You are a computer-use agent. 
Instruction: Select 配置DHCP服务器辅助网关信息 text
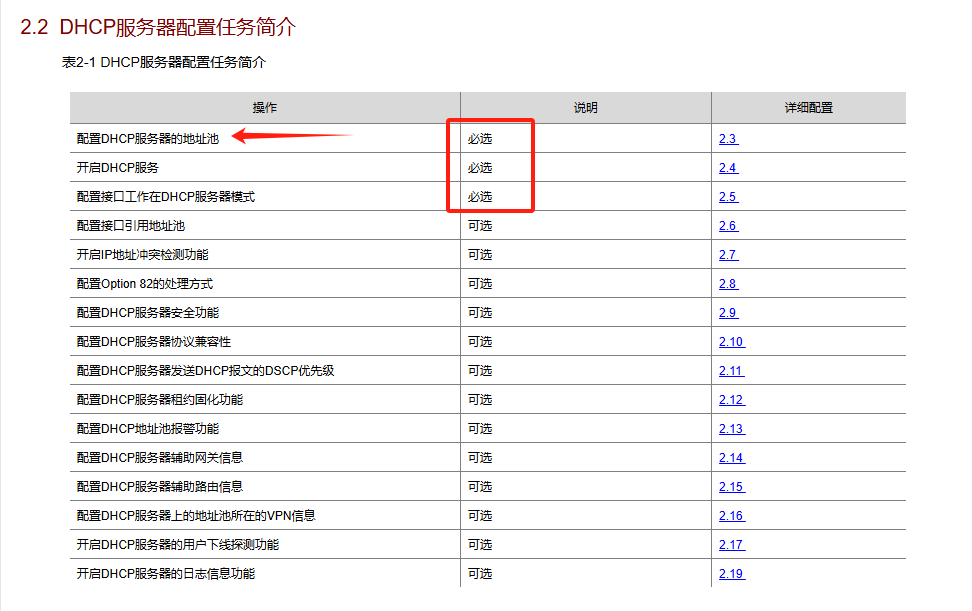[x=160, y=458]
